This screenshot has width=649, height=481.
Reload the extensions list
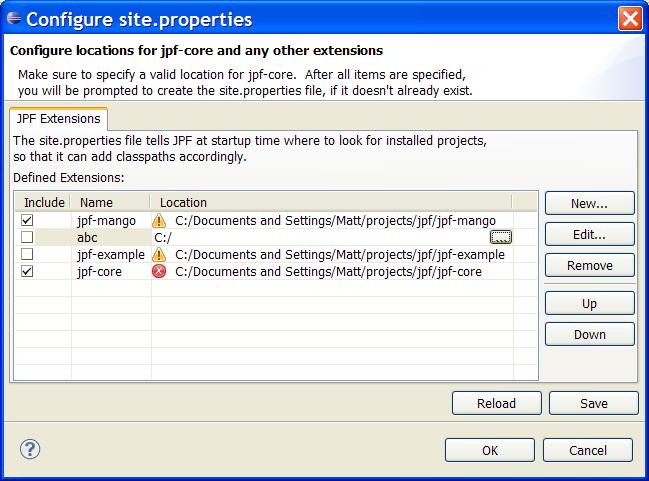(x=496, y=403)
